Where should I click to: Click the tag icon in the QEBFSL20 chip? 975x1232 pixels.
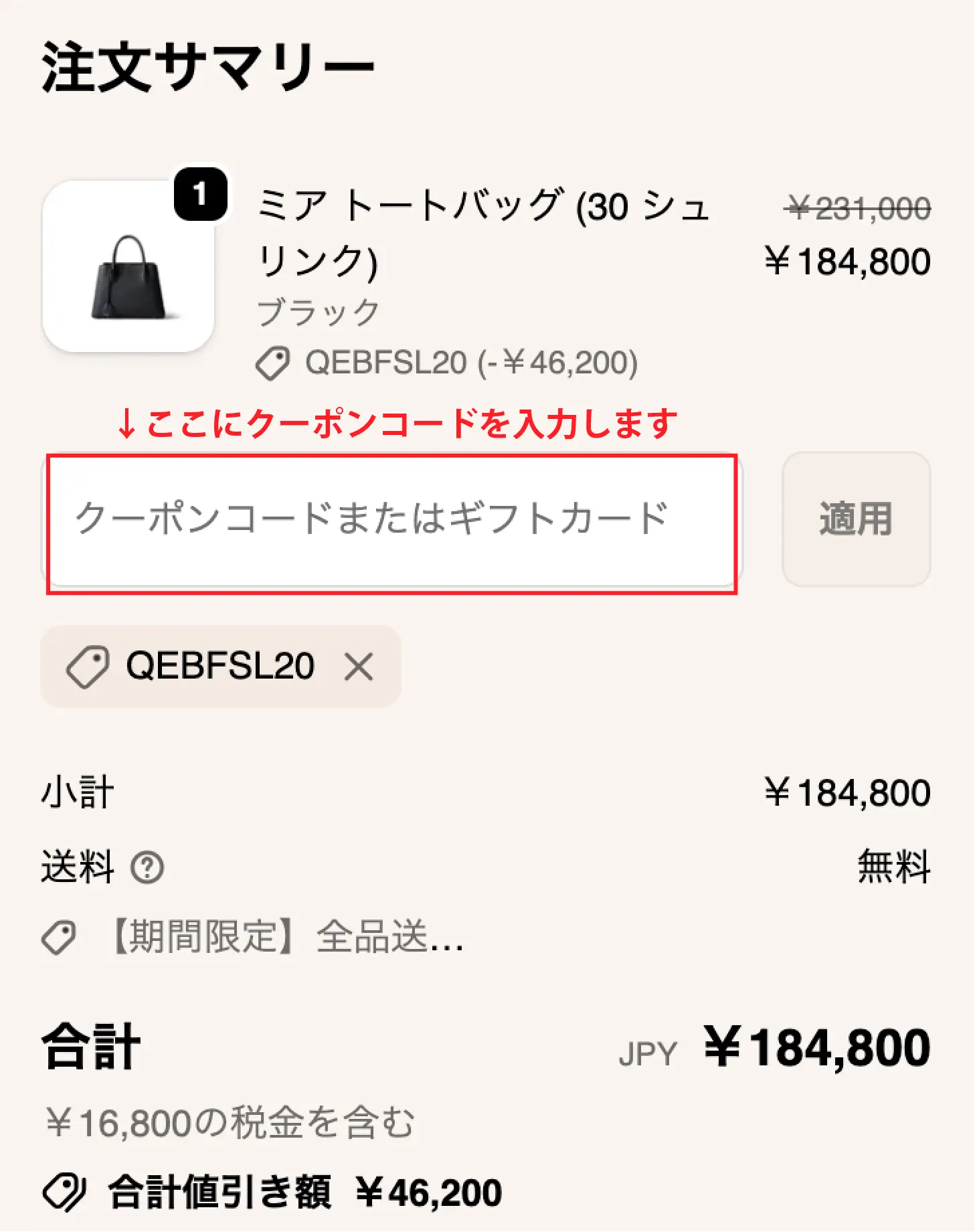(88, 667)
